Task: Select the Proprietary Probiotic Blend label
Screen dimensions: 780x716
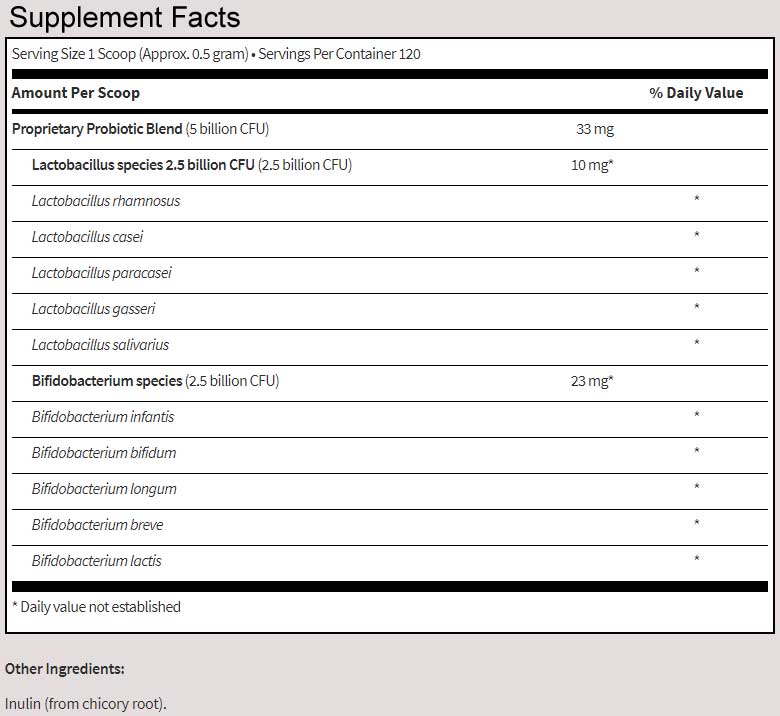Action: (x=97, y=129)
